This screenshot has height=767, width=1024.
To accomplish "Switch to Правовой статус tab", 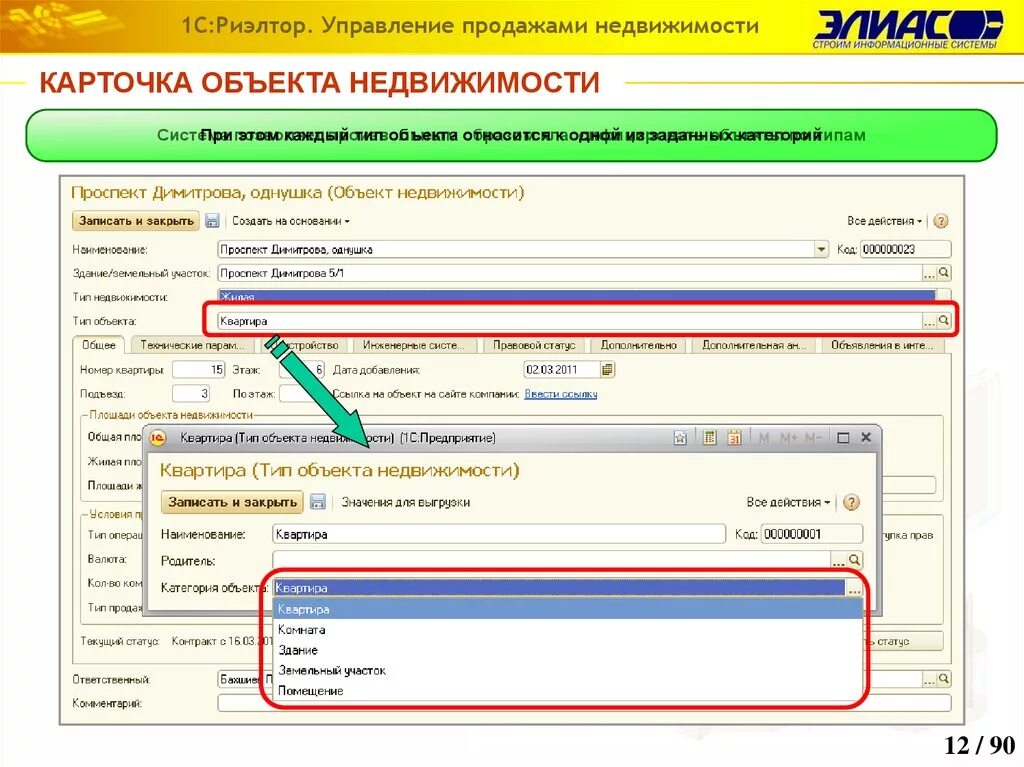I will (534, 345).
